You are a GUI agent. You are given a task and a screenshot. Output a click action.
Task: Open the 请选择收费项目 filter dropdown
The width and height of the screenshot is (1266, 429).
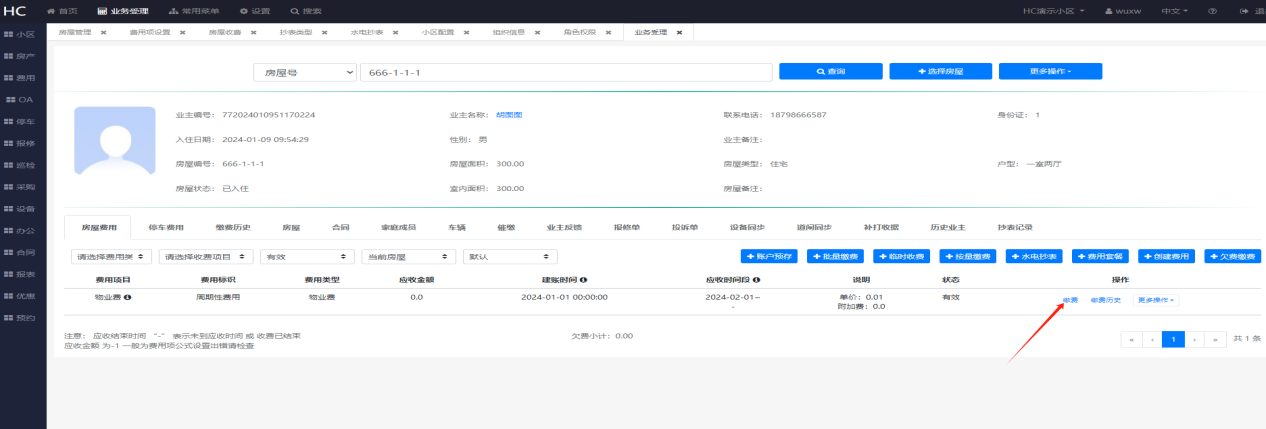click(207, 257)
